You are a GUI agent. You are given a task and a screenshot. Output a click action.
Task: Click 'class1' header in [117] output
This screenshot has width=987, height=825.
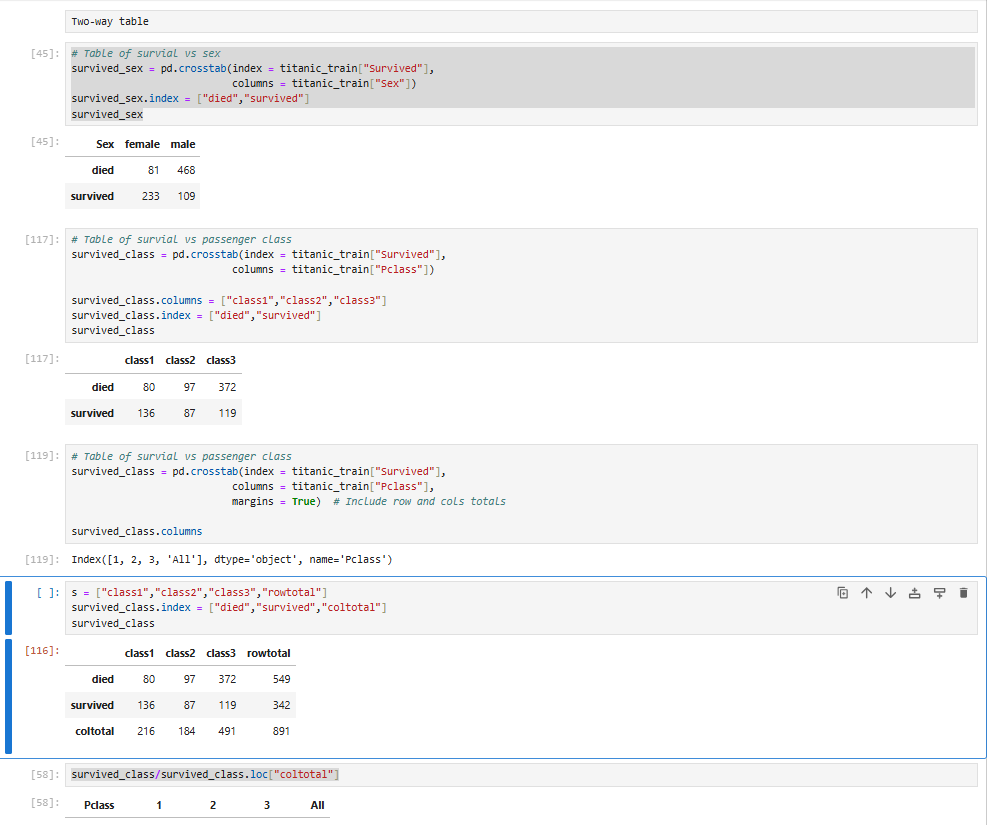pyautogui.click(x=139, y=361)
